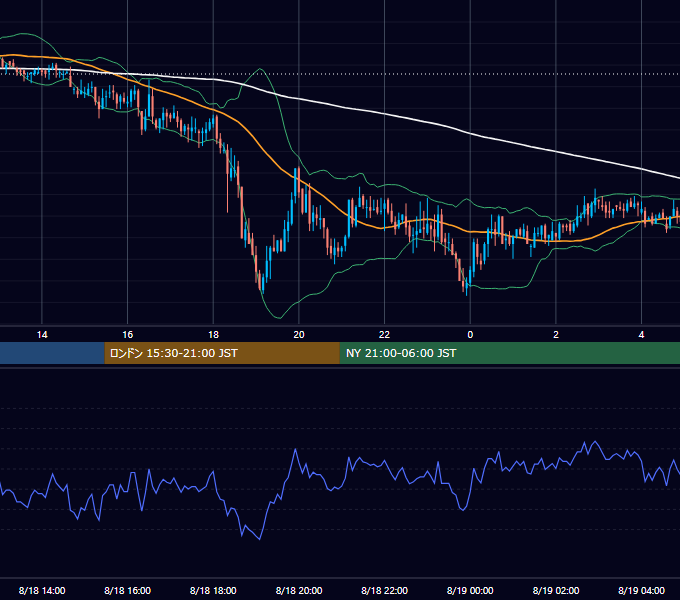The width and height of the screenshot is (680, 600).
Task: Click the 8/18 14:00 date label
Action: tap(42, 590)
